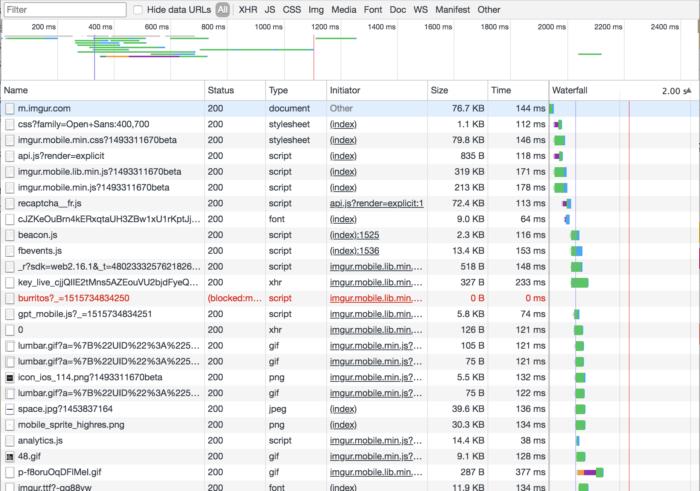Click thumbnail icon of icon_ios_114.png row
This screenshot has width=700, height=491.
tap(10, 378)
